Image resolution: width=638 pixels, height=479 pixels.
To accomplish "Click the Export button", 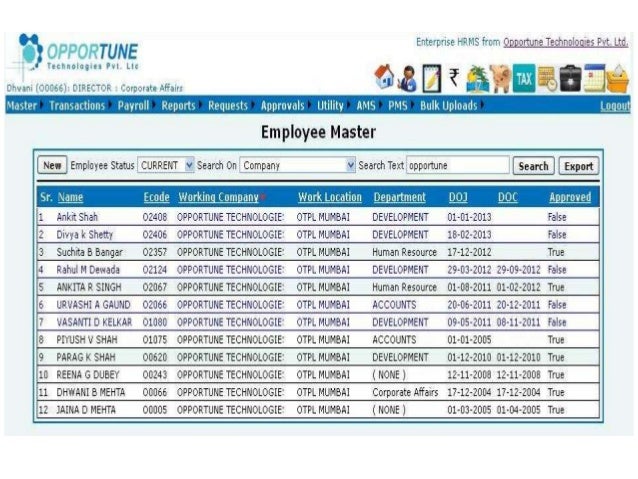I will (x=579, y=166).
